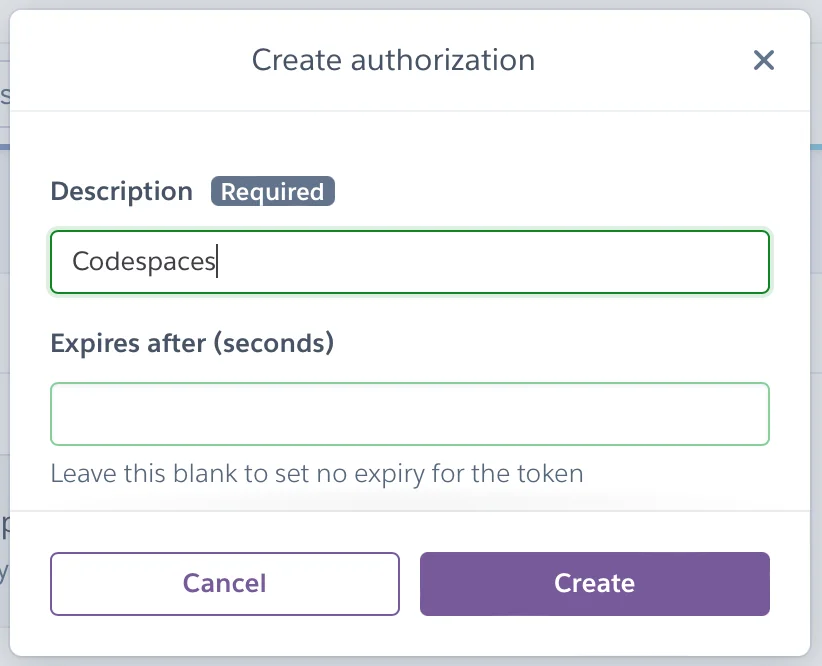Click the purple Create button to confirm
Viewport: 822px width, 666px height.
[594, 583]
